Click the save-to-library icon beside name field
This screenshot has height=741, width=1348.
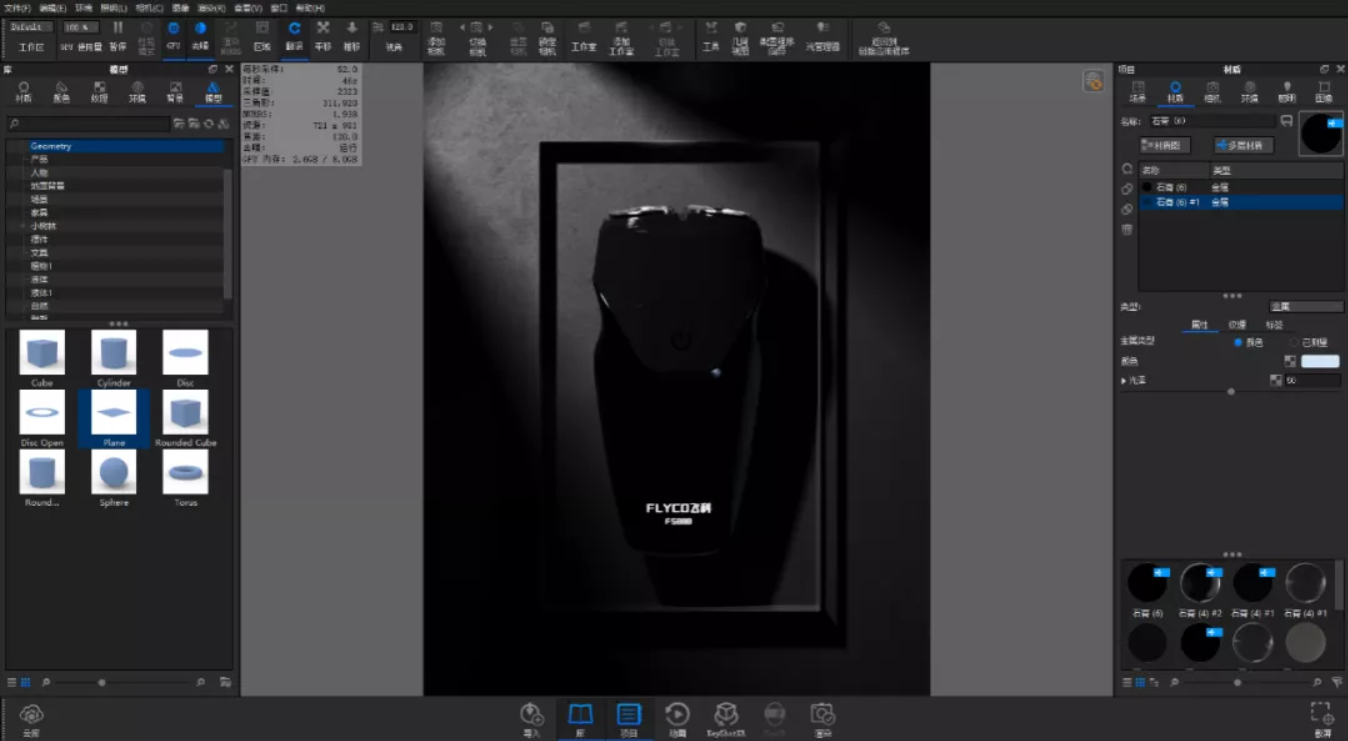1286,121
